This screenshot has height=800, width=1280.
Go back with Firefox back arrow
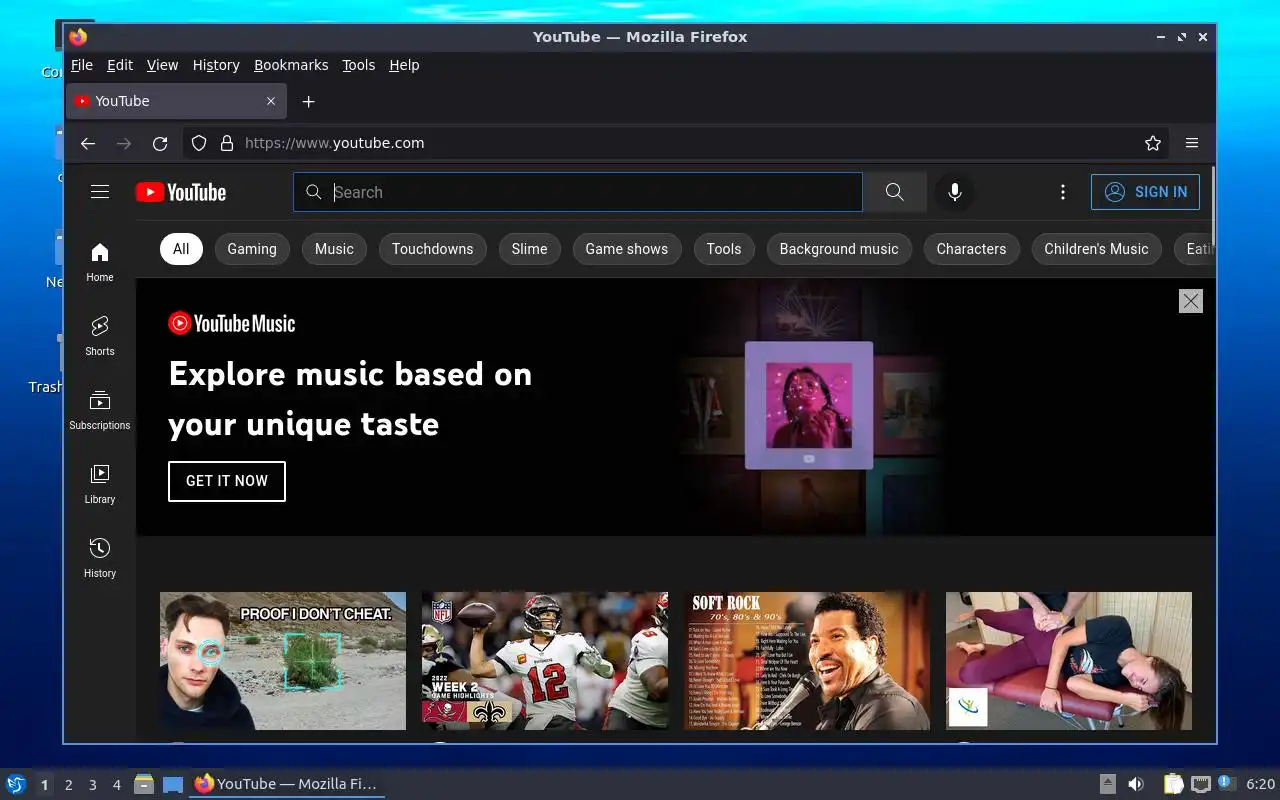pyautogui.click(x=88, y=143)
